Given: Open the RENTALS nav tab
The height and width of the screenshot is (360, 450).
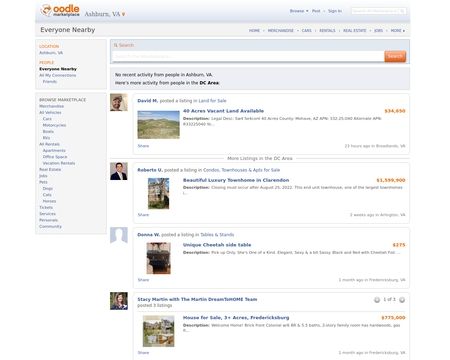Looking at the screenshot, I should (327, 30).
